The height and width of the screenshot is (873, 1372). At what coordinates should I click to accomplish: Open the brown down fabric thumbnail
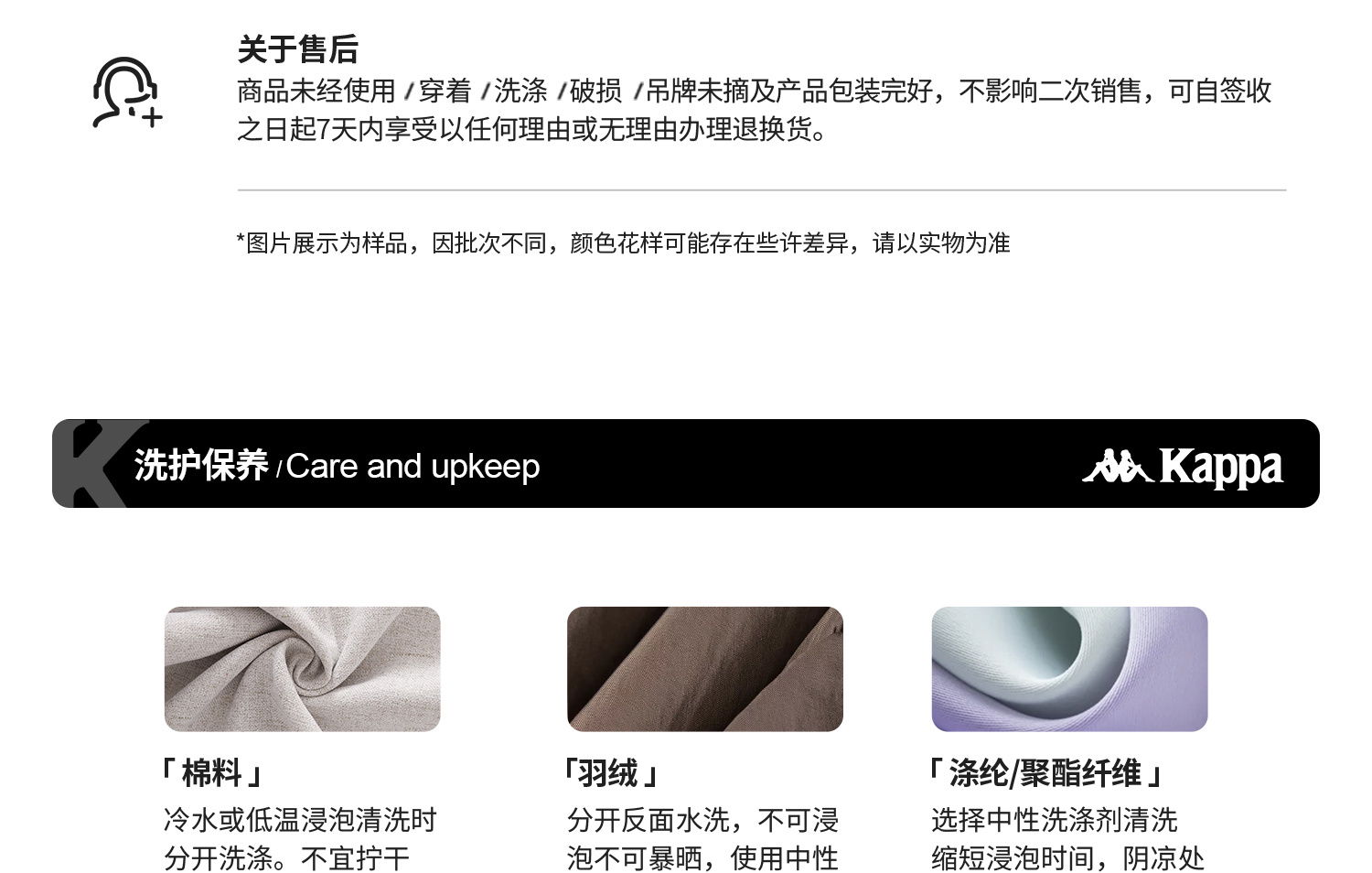[x=705, y=669]
